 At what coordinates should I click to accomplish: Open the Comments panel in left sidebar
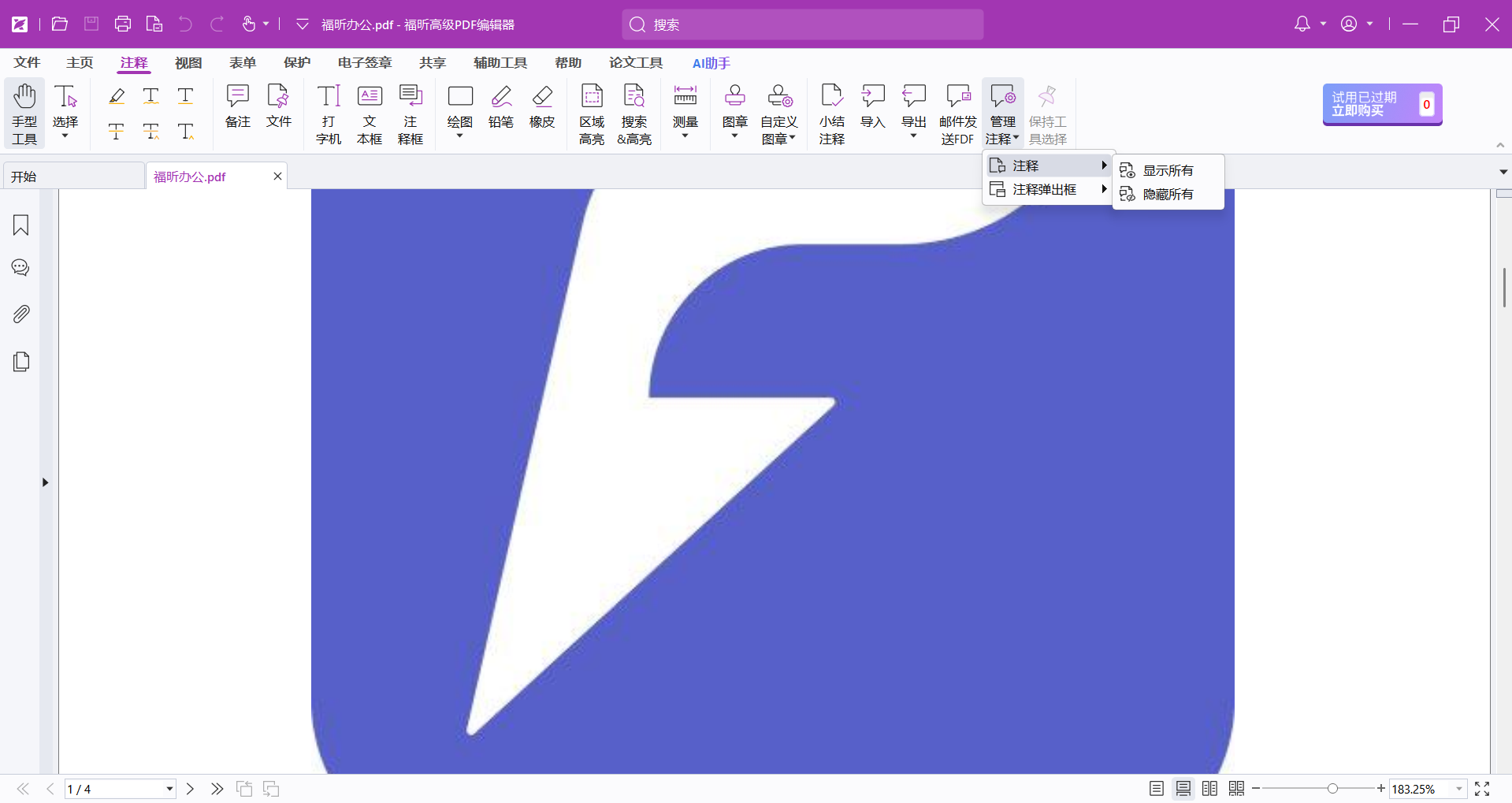(x=21, y=268)
